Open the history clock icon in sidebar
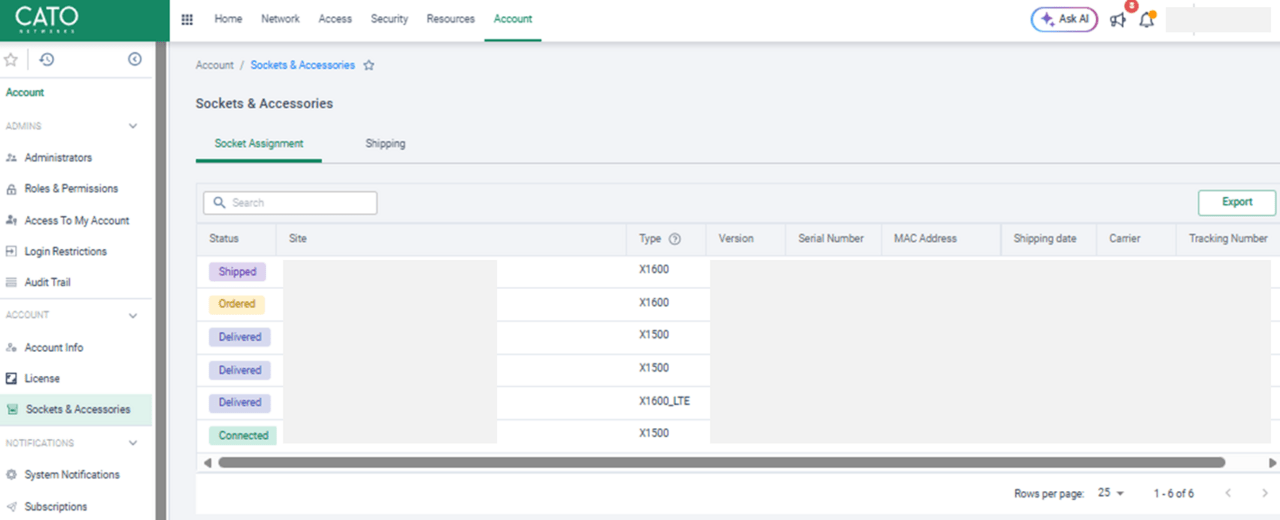Image resolution: width=1280 pixels, height=520 pixels. [x=46, y=60]
